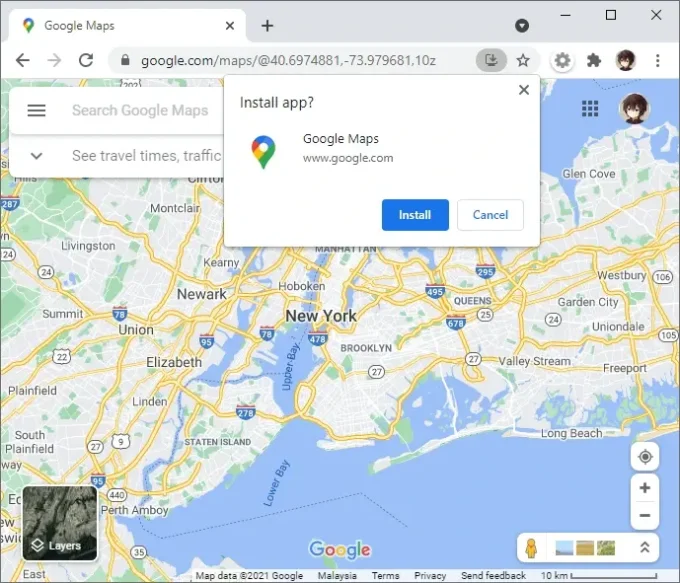Reload the current page
Viewport: 680px width, 583px height.
tap(86, 60)
